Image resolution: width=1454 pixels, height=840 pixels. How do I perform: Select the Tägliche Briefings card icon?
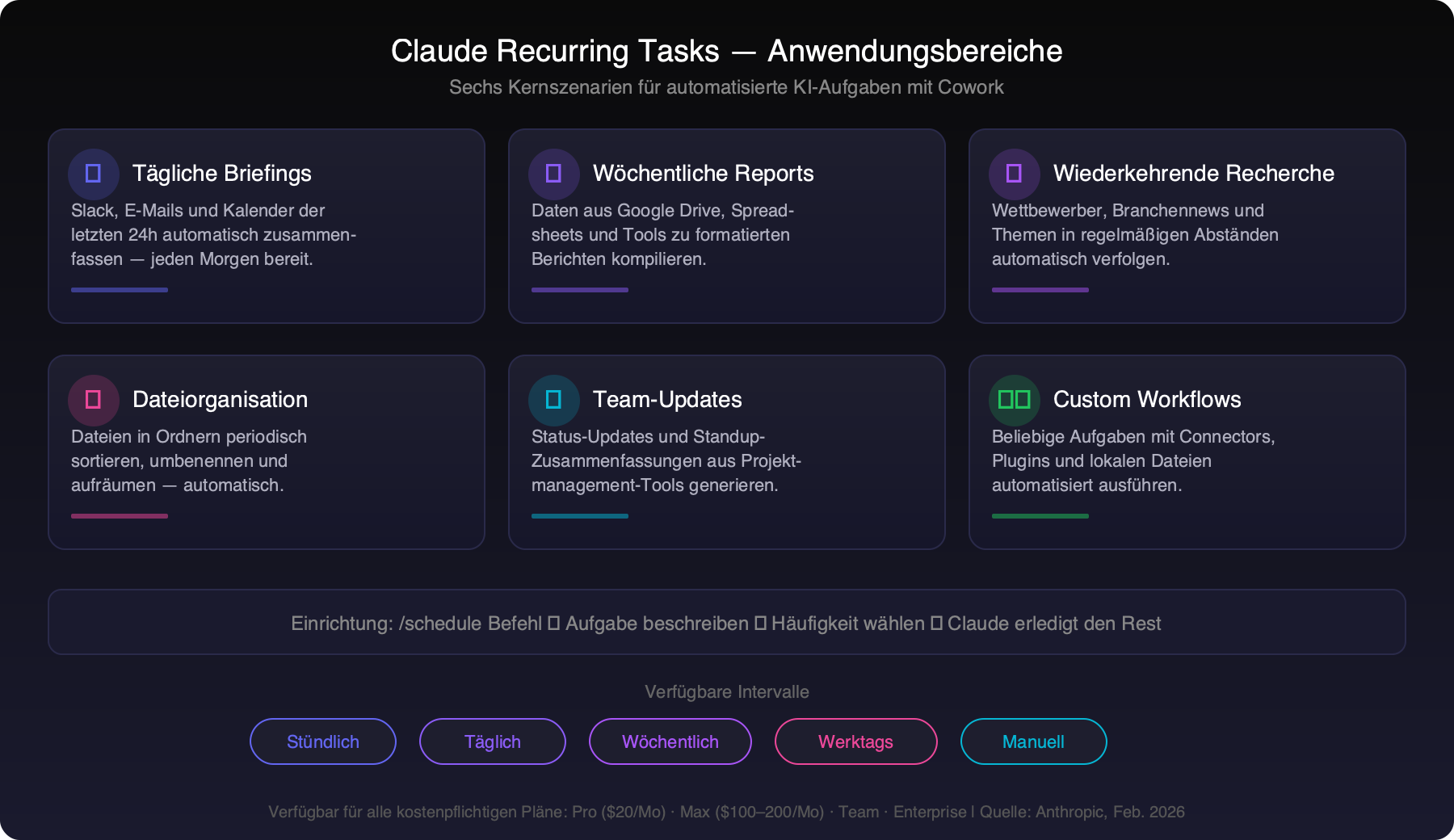[x=94, y=173]
